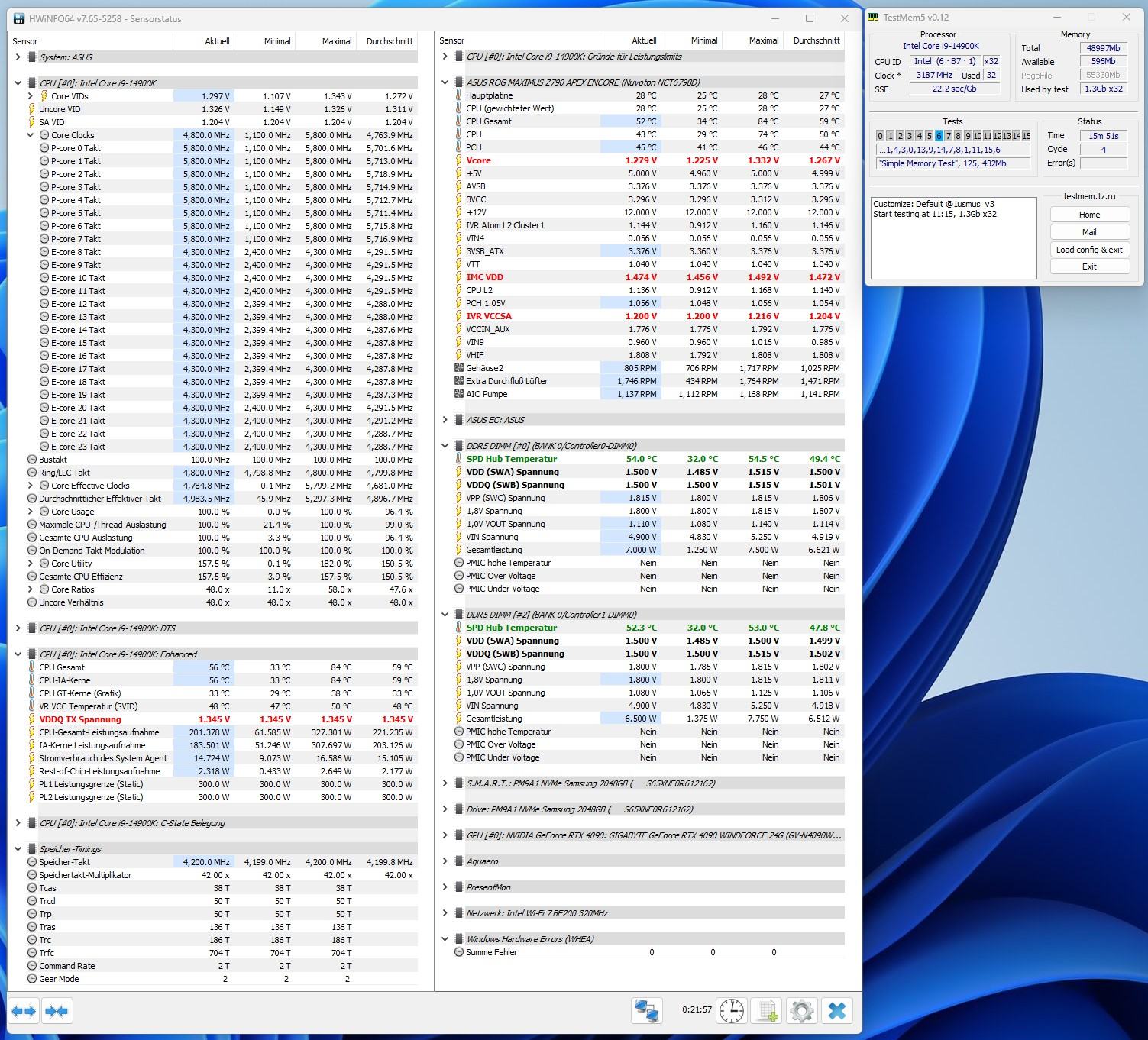
Task: Open the remote network monitoring icon
Action: 647,1011
